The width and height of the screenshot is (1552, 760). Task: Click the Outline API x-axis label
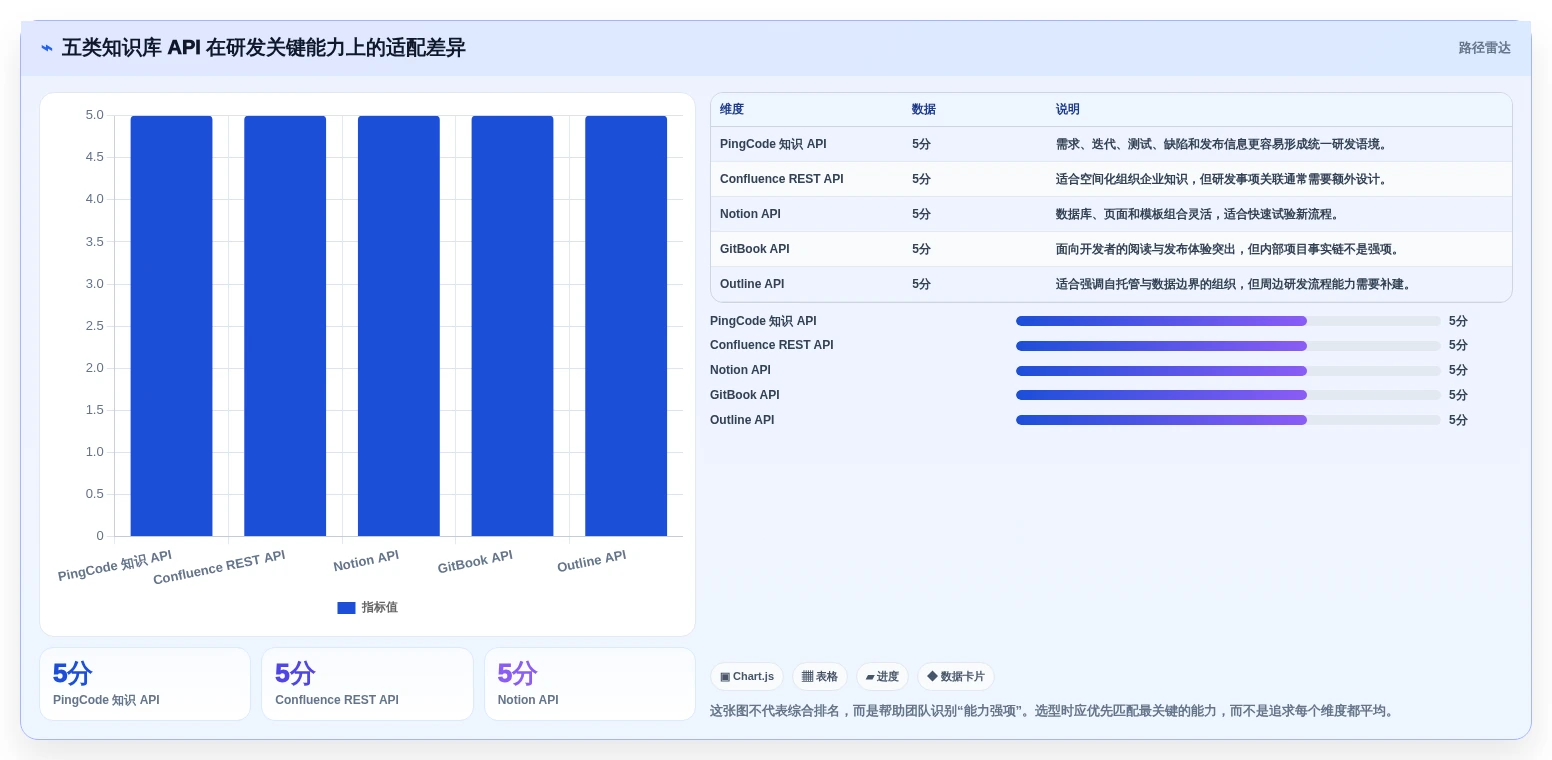592,561
